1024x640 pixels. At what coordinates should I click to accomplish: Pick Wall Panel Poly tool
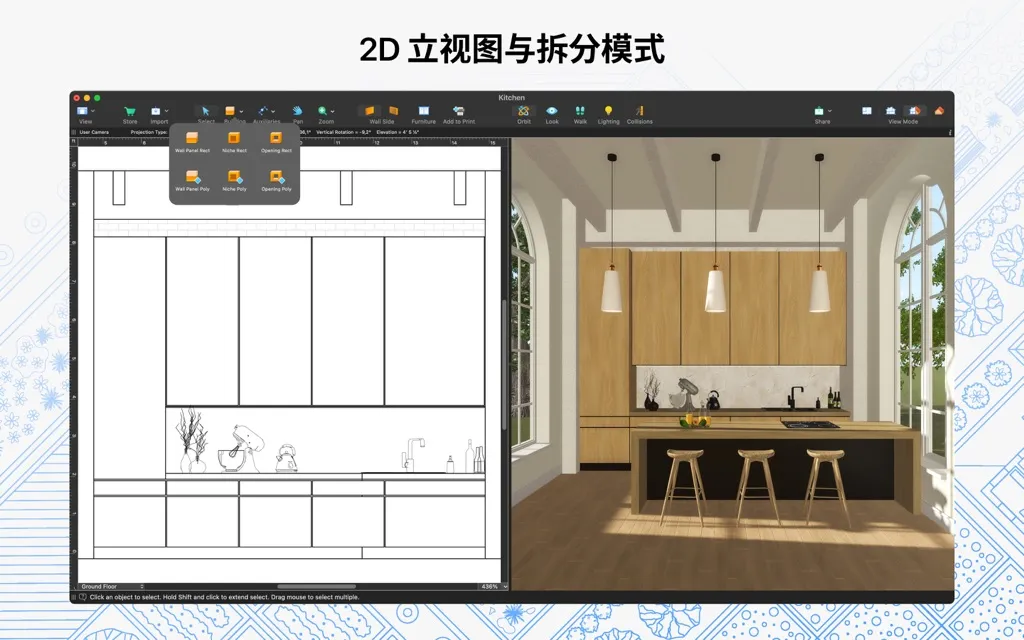[192, 176]
